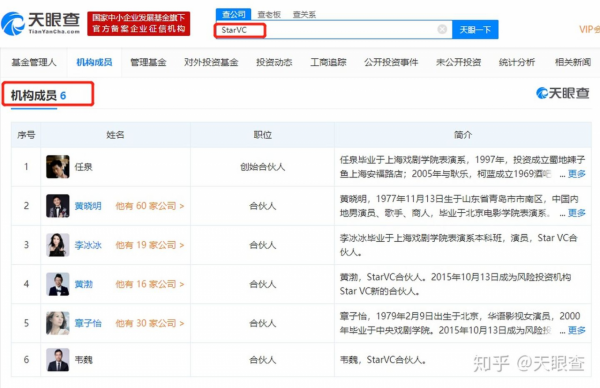This screenshot has height=388, width=600.
Task: Switch to the 查关系 search tab
Action: pos(305,15)
